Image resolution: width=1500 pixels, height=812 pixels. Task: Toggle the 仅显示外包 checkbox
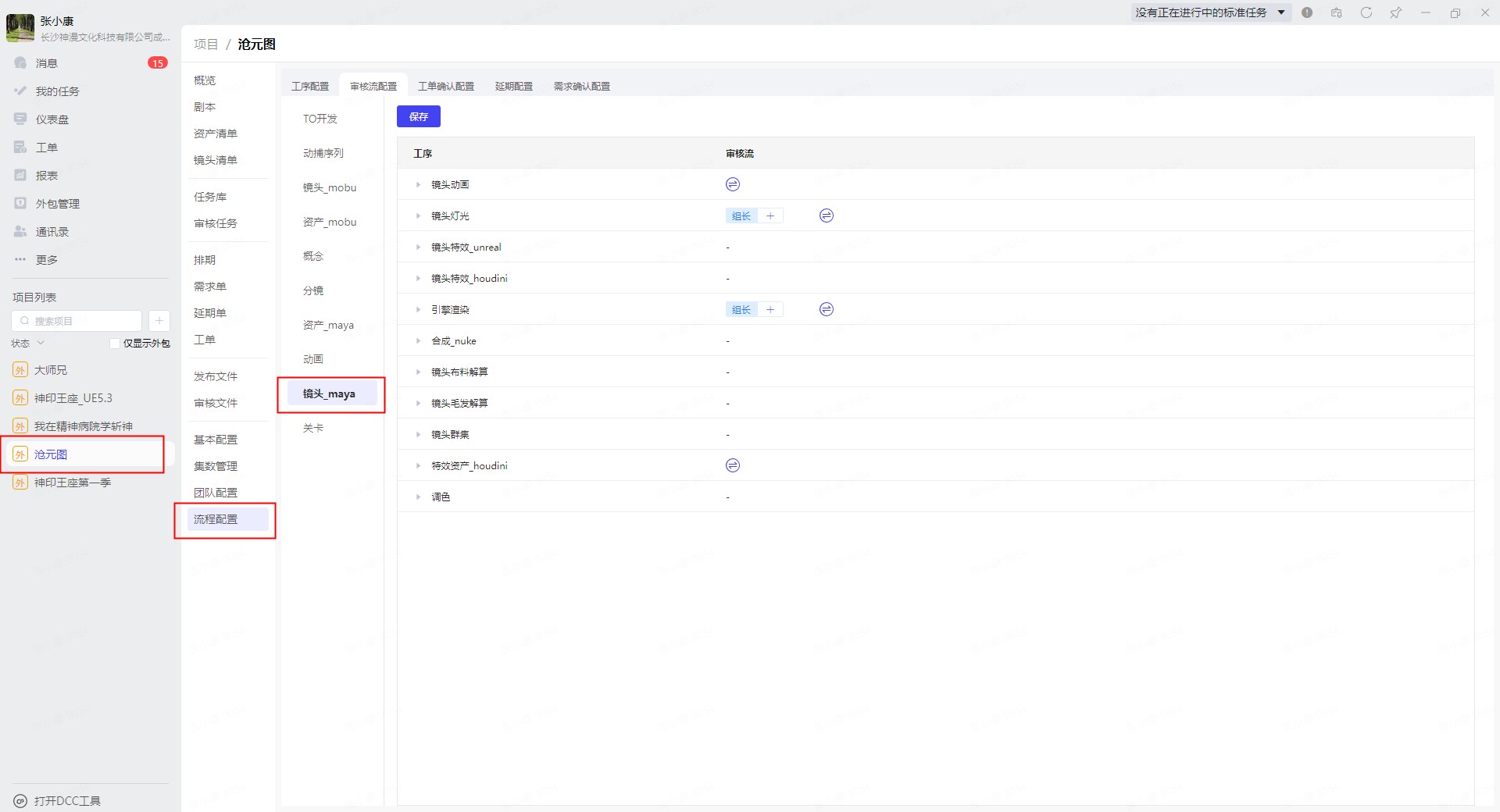(115, 344)
